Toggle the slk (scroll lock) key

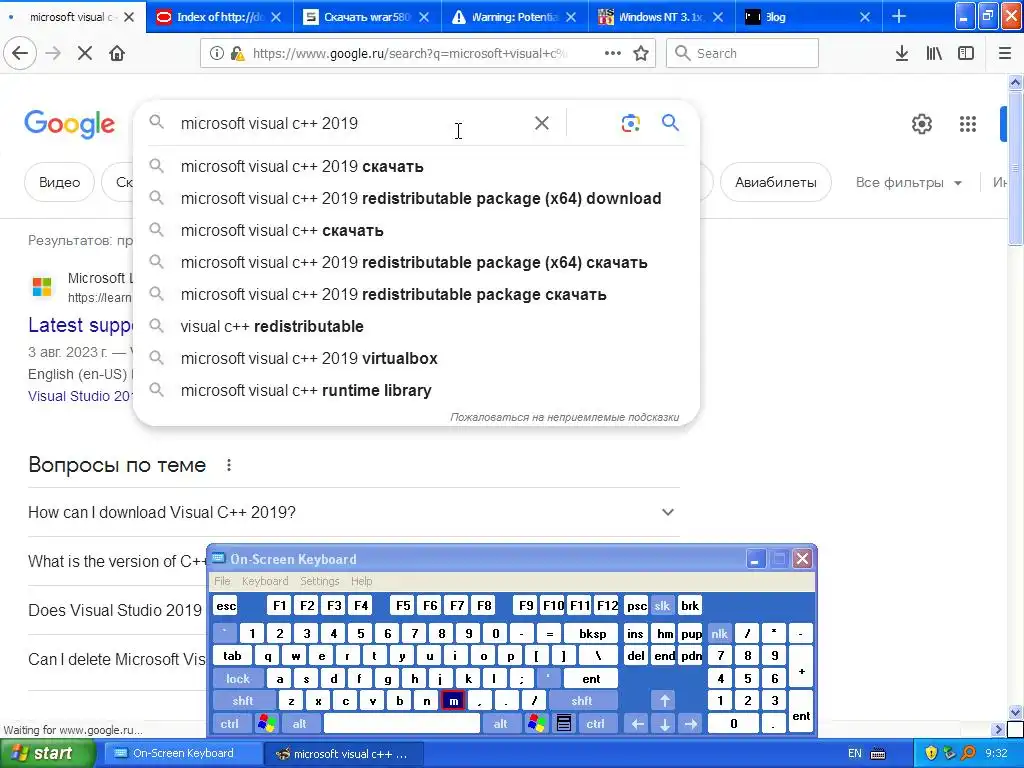click(662, 605)
